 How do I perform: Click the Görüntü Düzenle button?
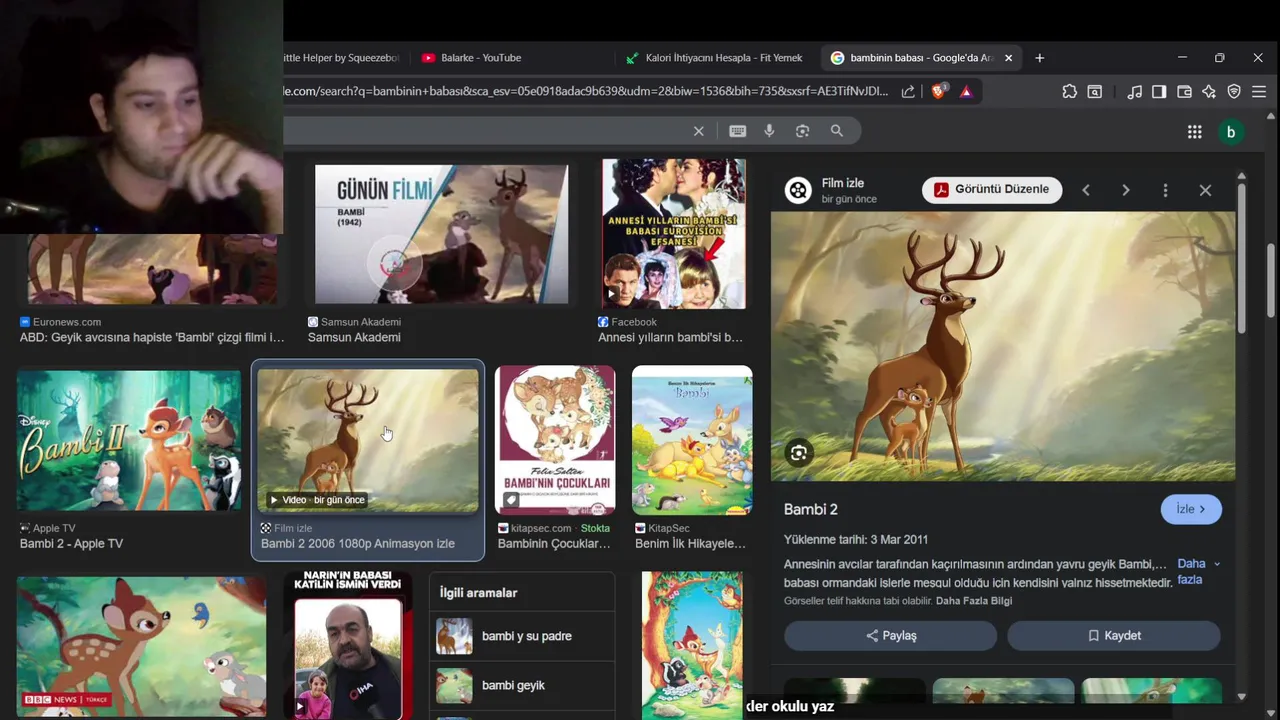pyautogui.click(x=992, y=189)
